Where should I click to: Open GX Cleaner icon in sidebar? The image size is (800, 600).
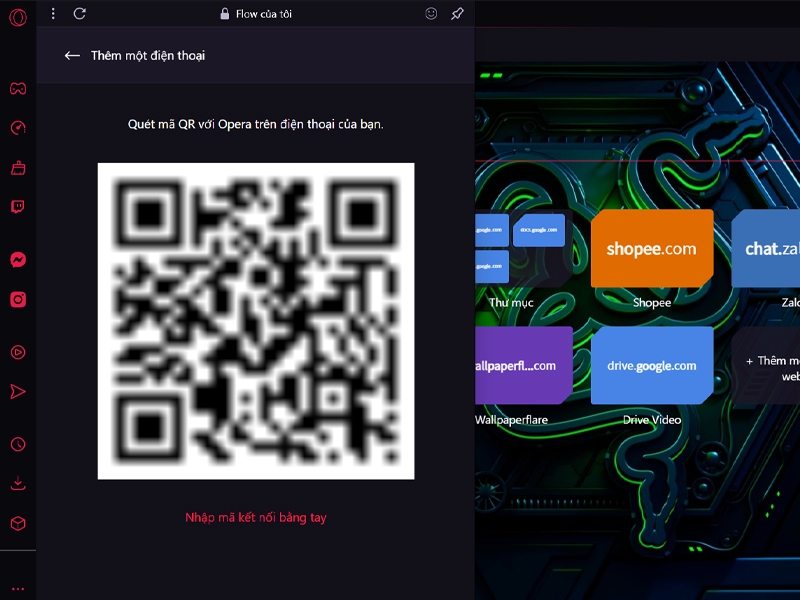click(x=18, y=168)
